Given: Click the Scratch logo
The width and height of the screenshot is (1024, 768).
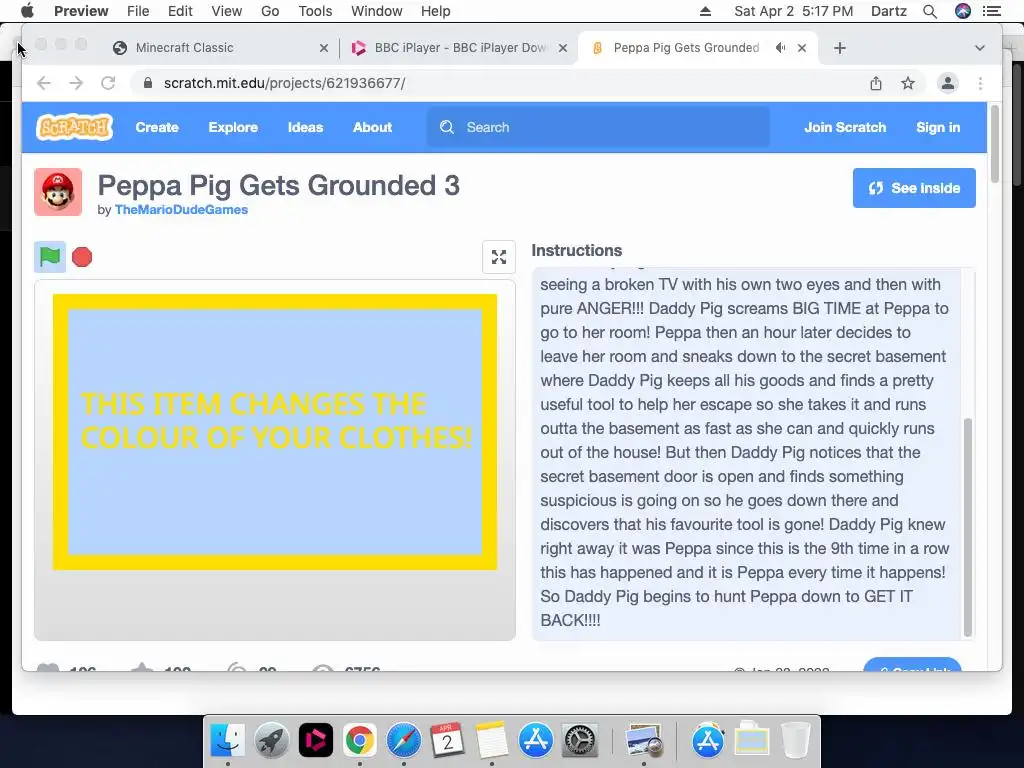Looking at the screenshot, I should point(74,127).
